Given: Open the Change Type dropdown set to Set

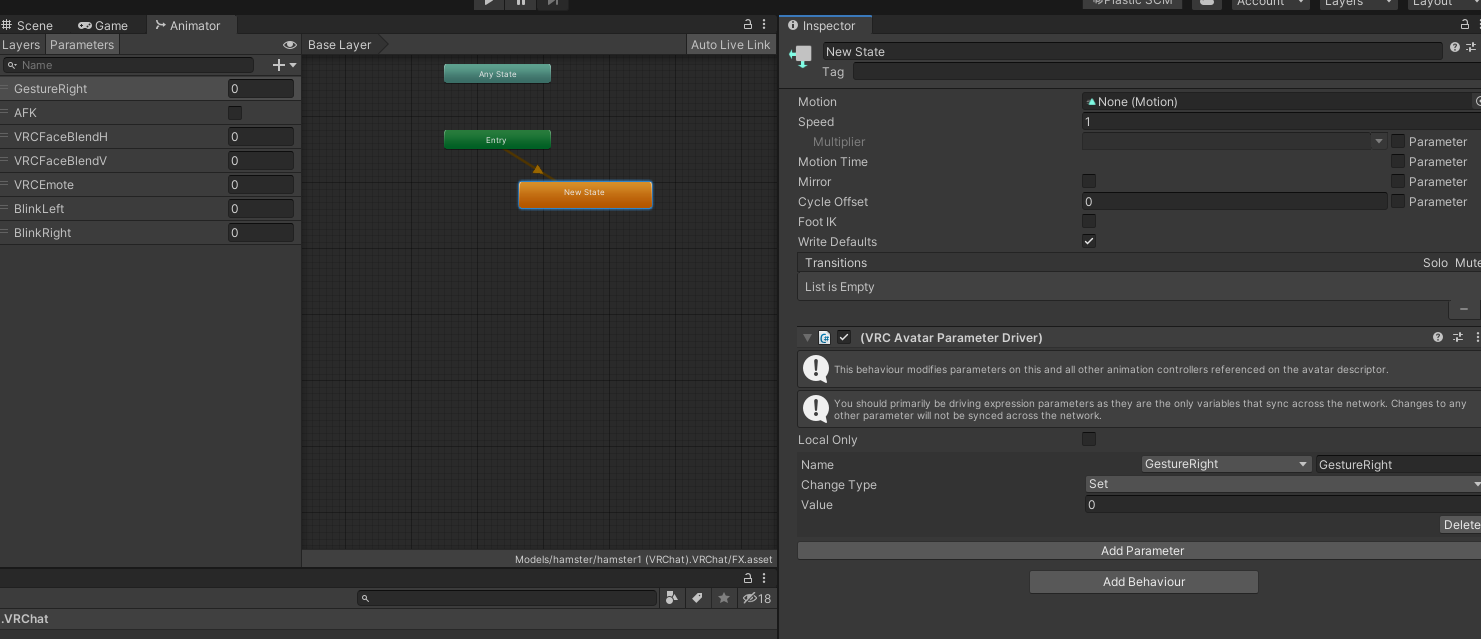Looking at the screenshot, I should tap(1280, 484).
